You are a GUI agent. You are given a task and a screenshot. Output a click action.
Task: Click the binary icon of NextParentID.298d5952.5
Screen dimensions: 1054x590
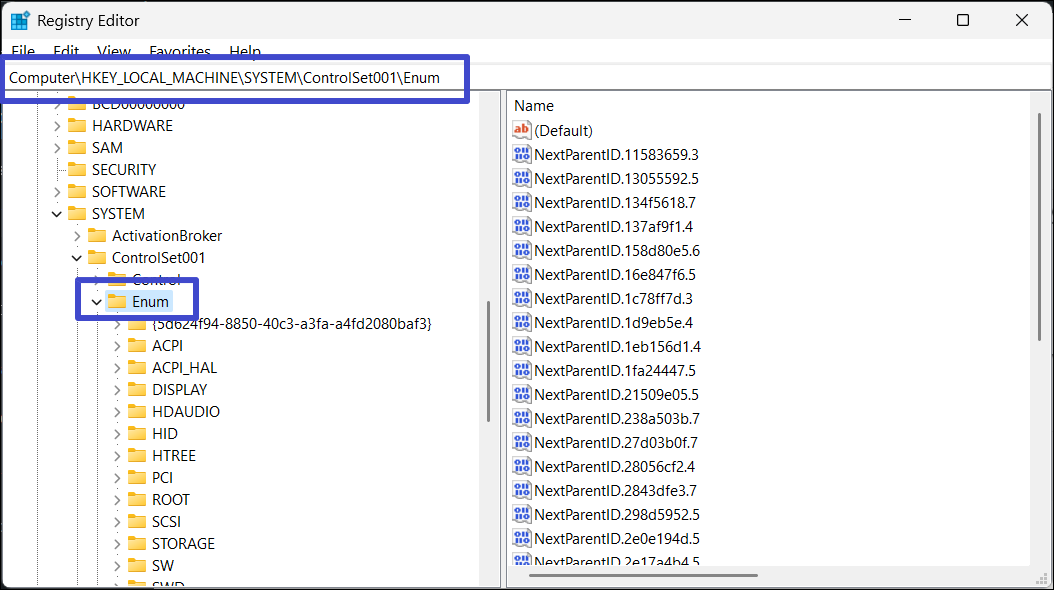click(522, 515)
